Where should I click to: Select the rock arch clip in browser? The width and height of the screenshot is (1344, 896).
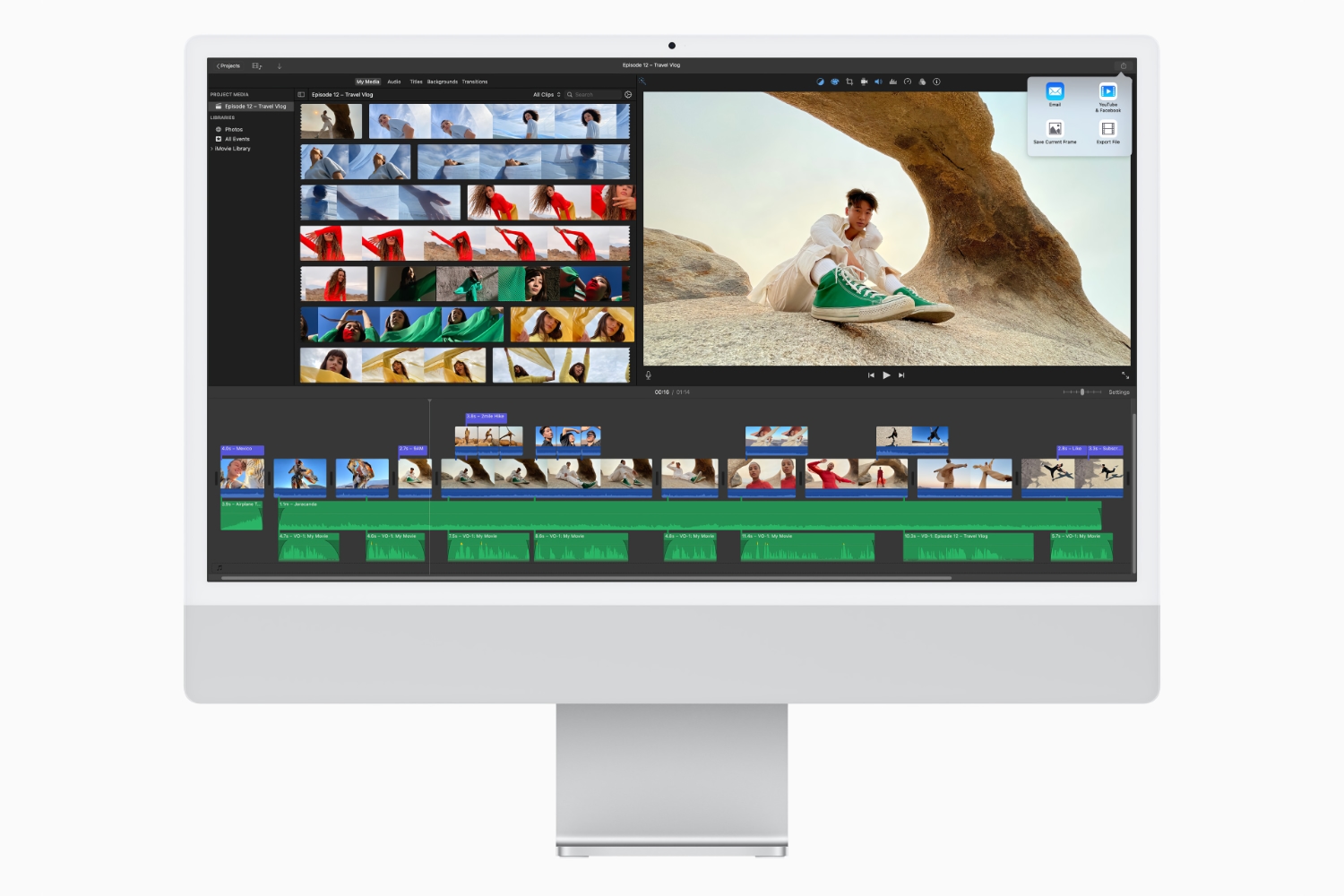[332, 121]
